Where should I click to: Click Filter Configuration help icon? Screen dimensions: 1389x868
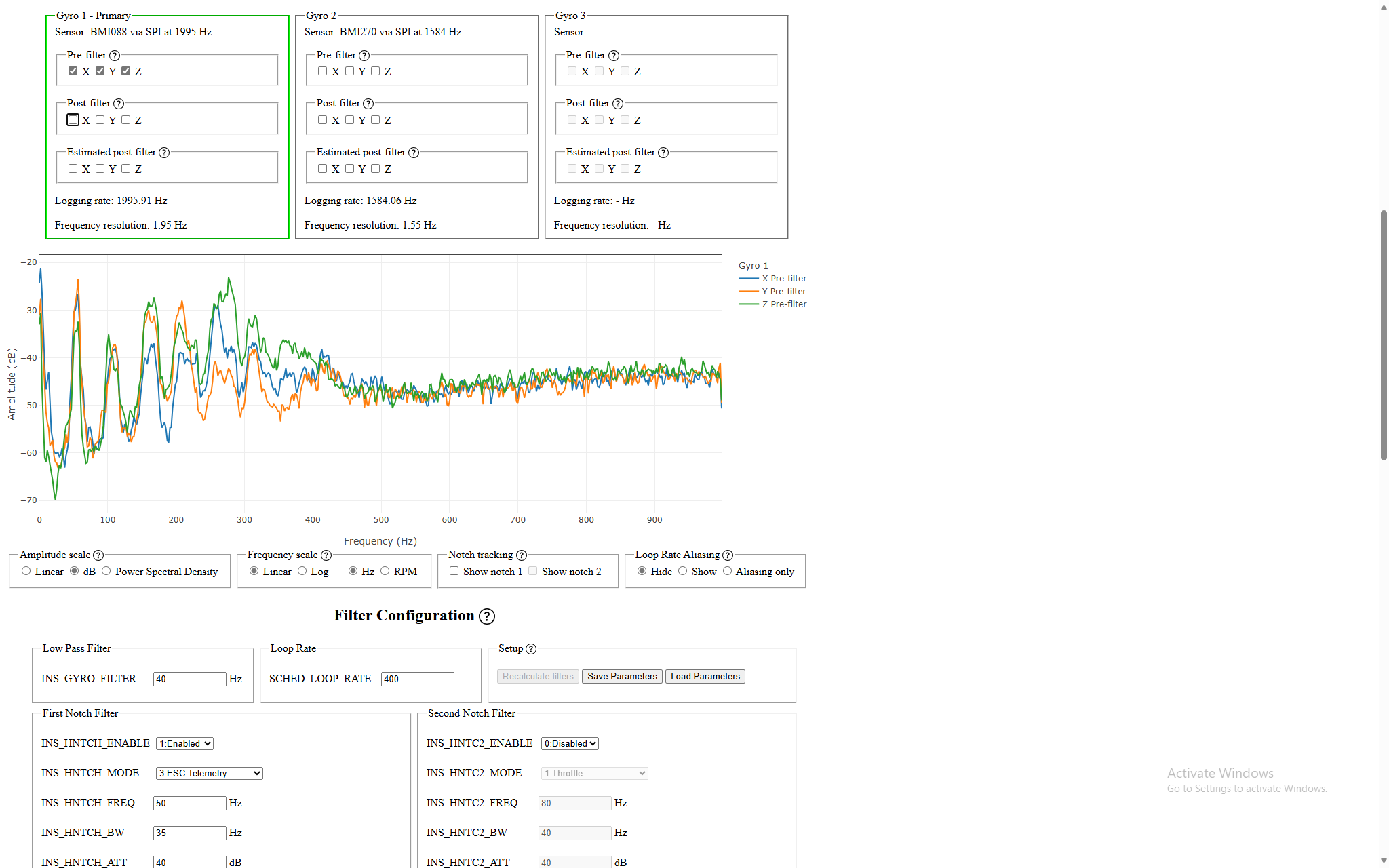pyautogui.click(x=486, y=616)
